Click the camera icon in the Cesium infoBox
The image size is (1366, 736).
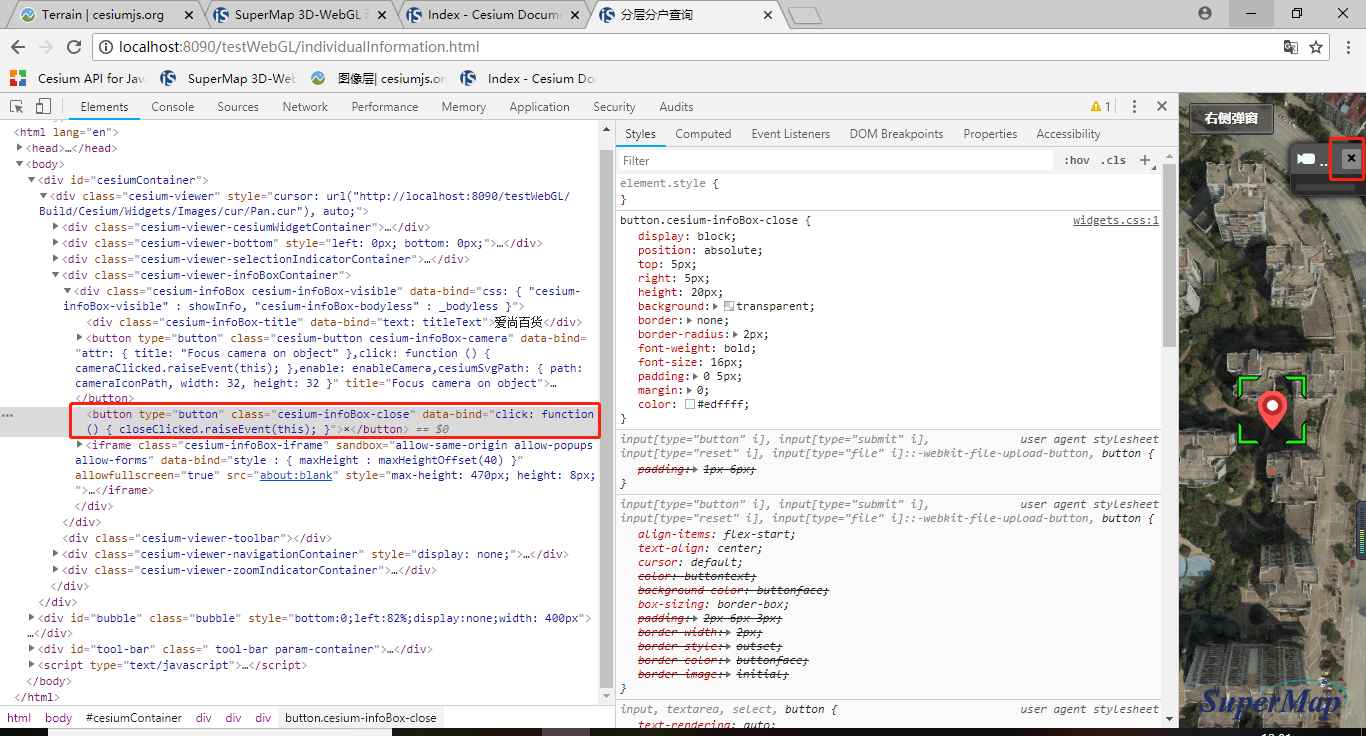click(x=1307, y=160)
